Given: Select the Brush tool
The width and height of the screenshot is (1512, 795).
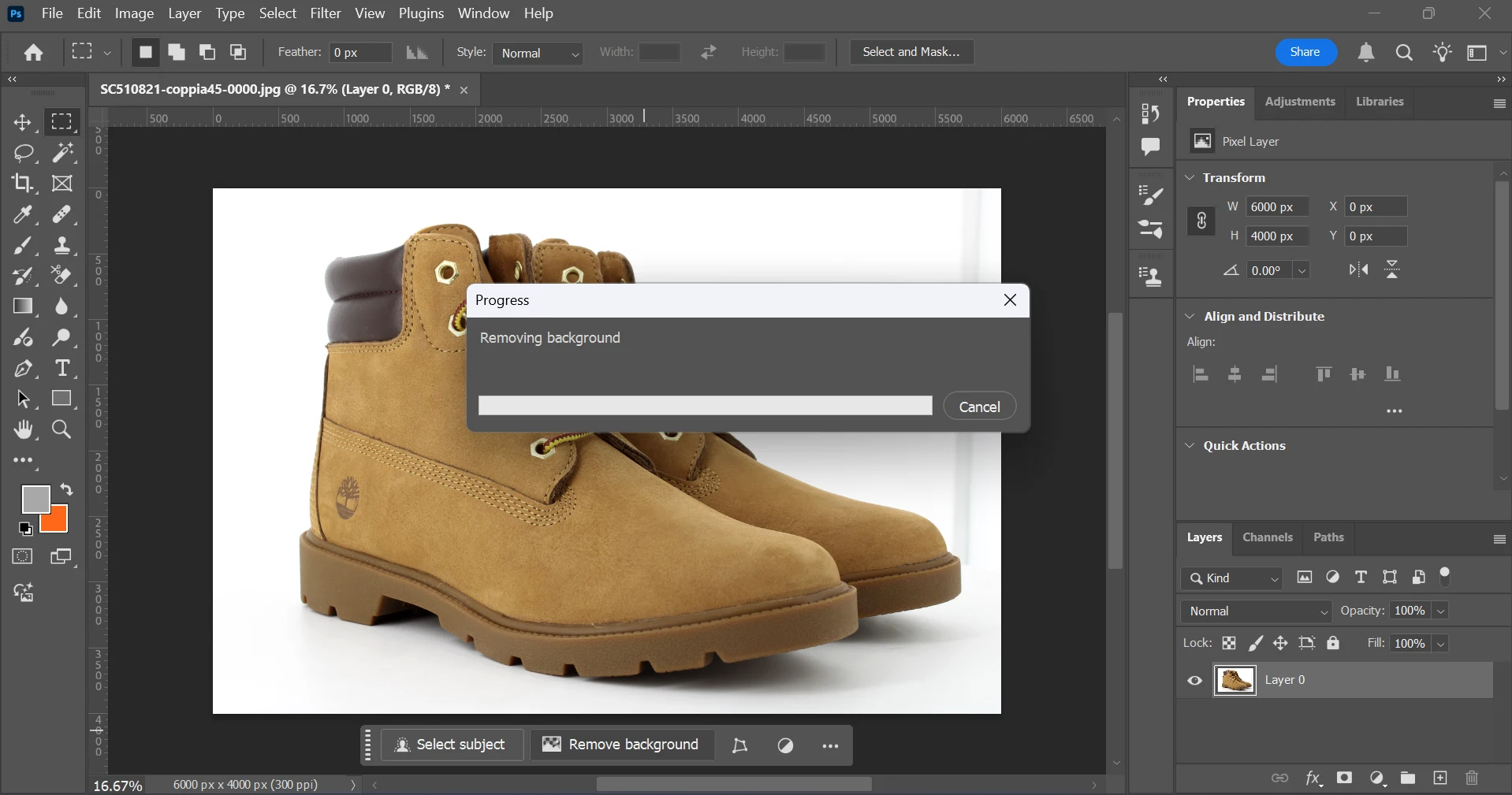Looking at the screenshot, I should [22, 246].
